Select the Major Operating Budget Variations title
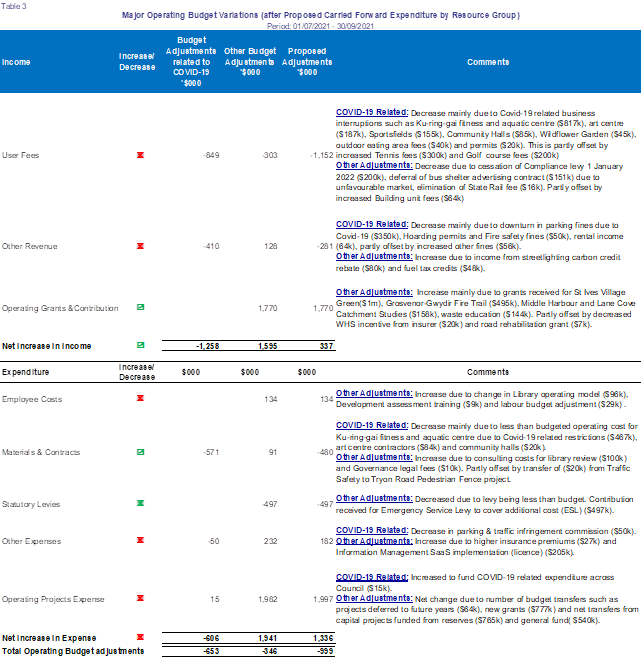Image resolution: width=642 pixels, height=658 pixels. point(321,15)
